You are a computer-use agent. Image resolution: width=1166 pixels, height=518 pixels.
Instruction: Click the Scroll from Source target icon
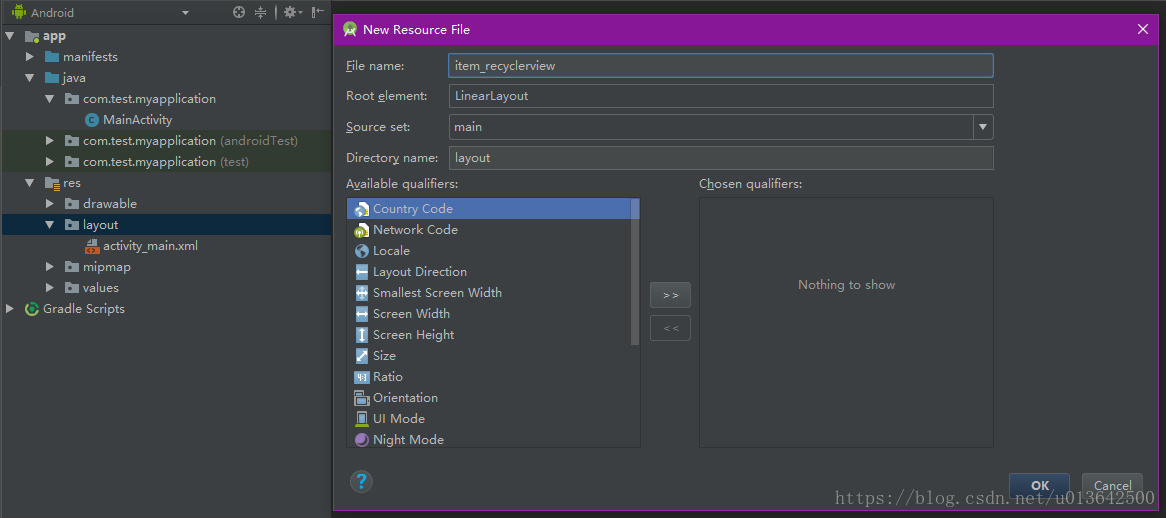pos(239,12)
